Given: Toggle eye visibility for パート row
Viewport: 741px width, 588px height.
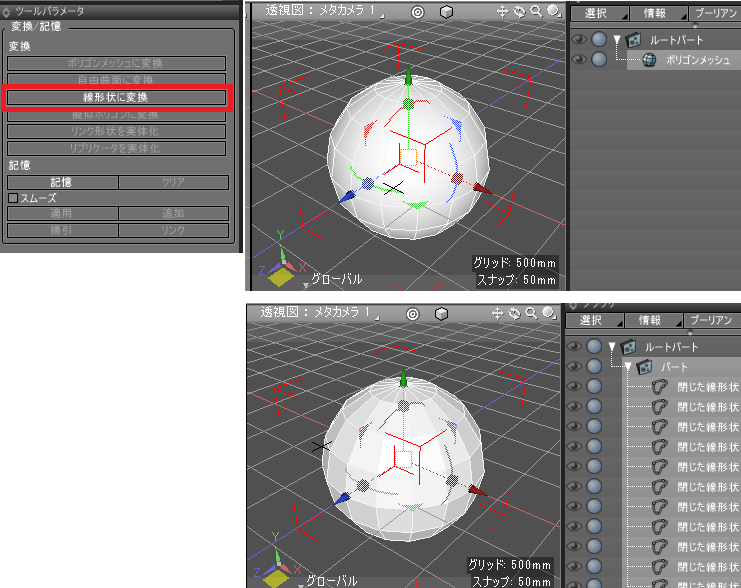Looking at the screenshot, I should pyautogui.click(x=574, y=366).
